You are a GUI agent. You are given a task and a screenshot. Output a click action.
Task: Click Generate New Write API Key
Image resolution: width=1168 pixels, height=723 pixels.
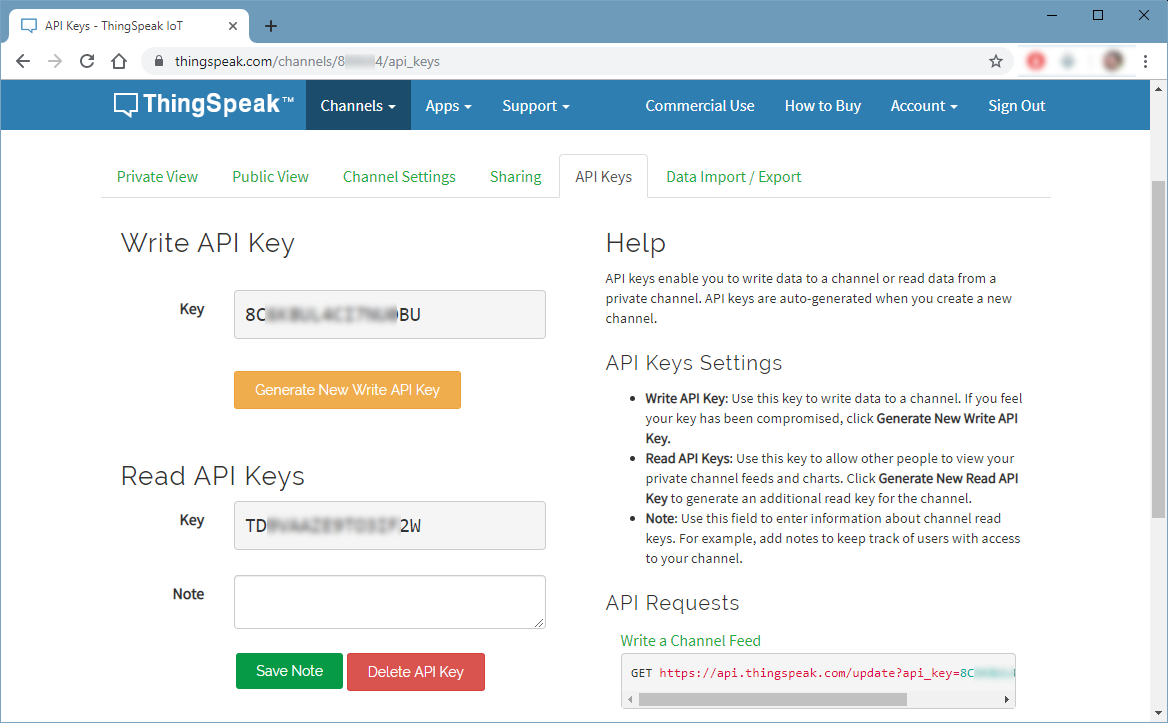point(347,389)
